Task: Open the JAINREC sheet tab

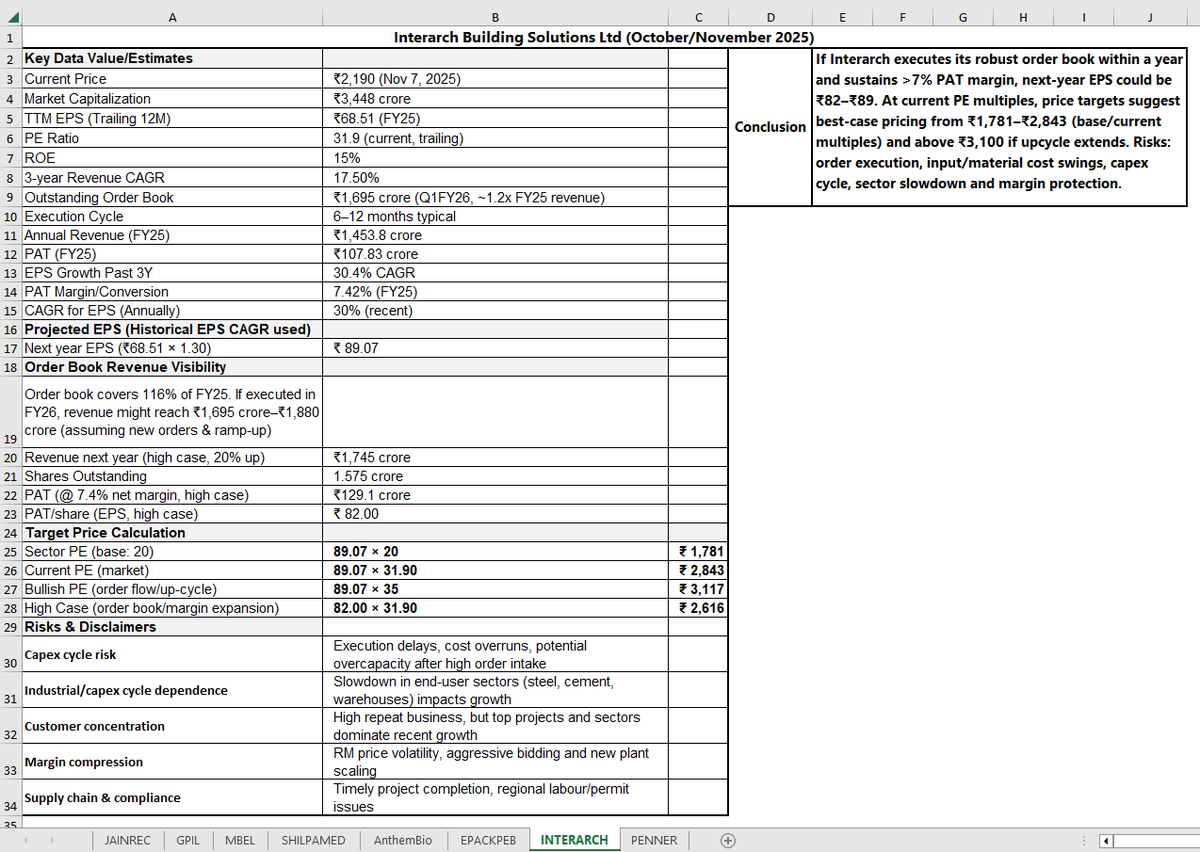Action: point(128,840)
